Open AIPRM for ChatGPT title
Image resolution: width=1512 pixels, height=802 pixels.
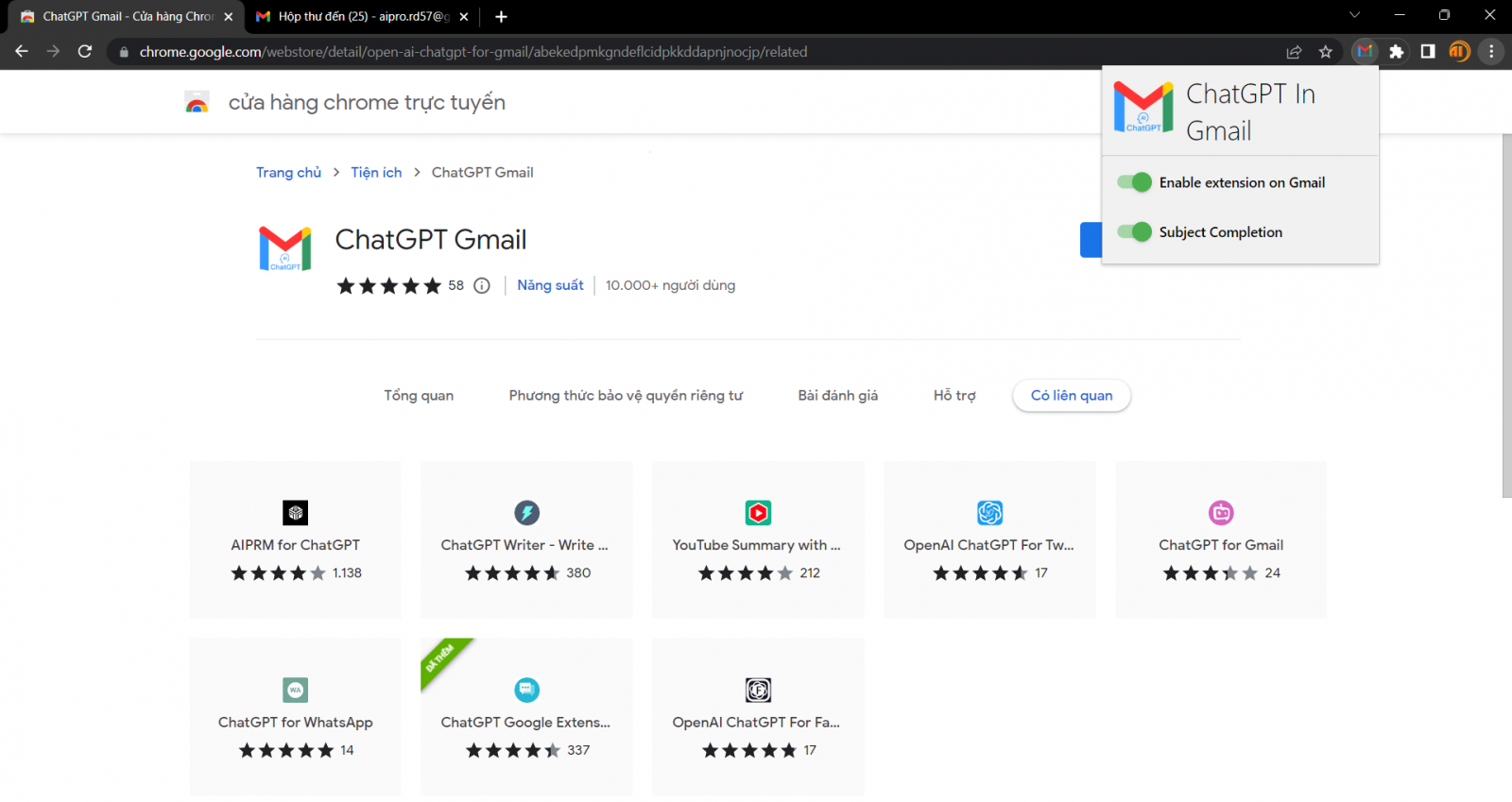tap(295, 545)
